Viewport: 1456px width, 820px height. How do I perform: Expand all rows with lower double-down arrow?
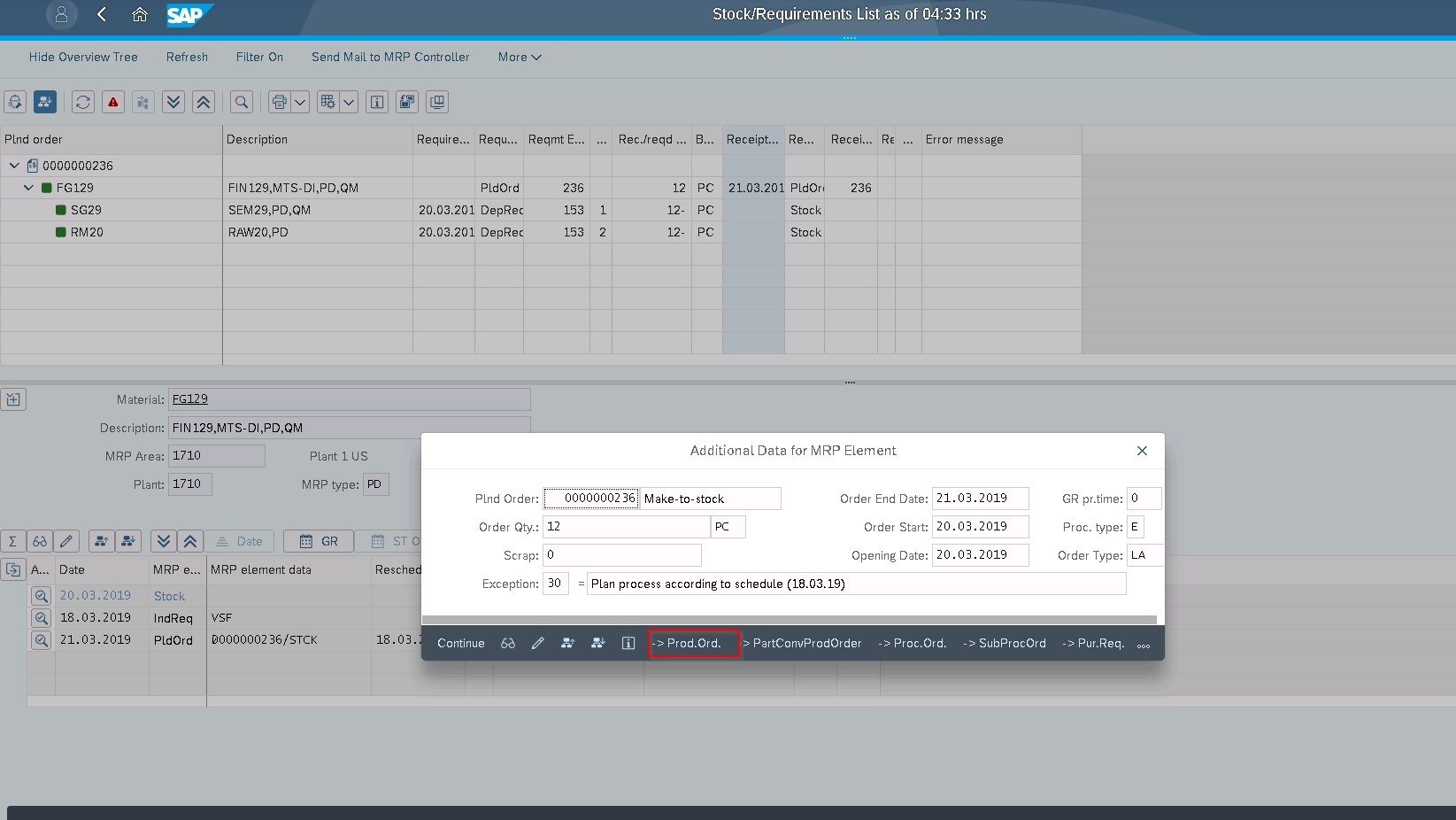(162, 541)
